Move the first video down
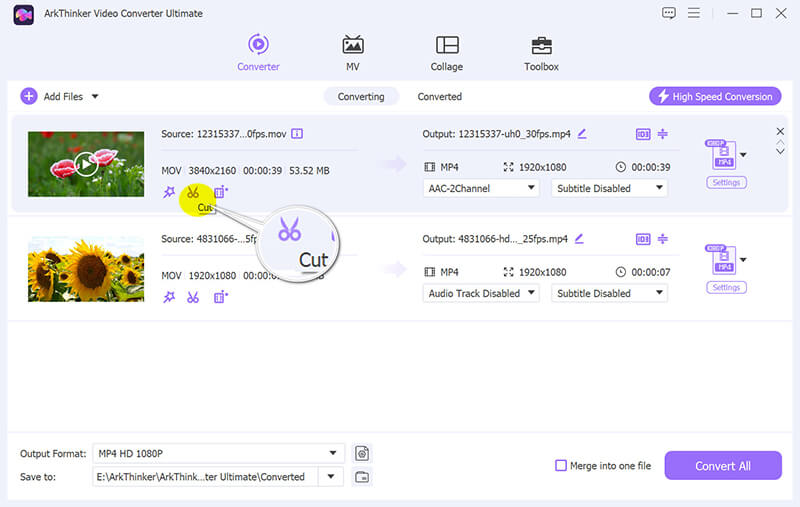Image resolution: width=800 pixels, height=507 pixels. coord(780,151)
